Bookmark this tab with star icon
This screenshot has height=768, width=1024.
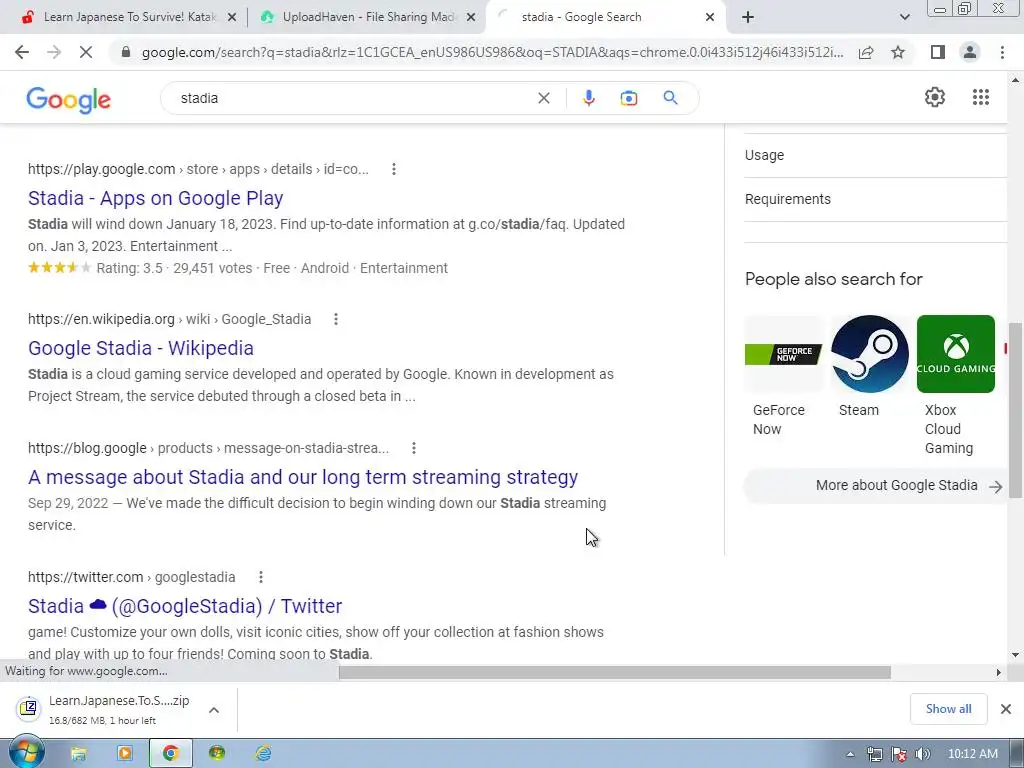[x=898, y=52]
